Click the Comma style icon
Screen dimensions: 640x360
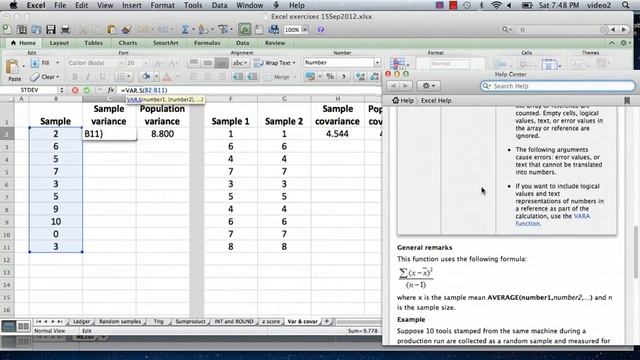(x=343, y=76)
